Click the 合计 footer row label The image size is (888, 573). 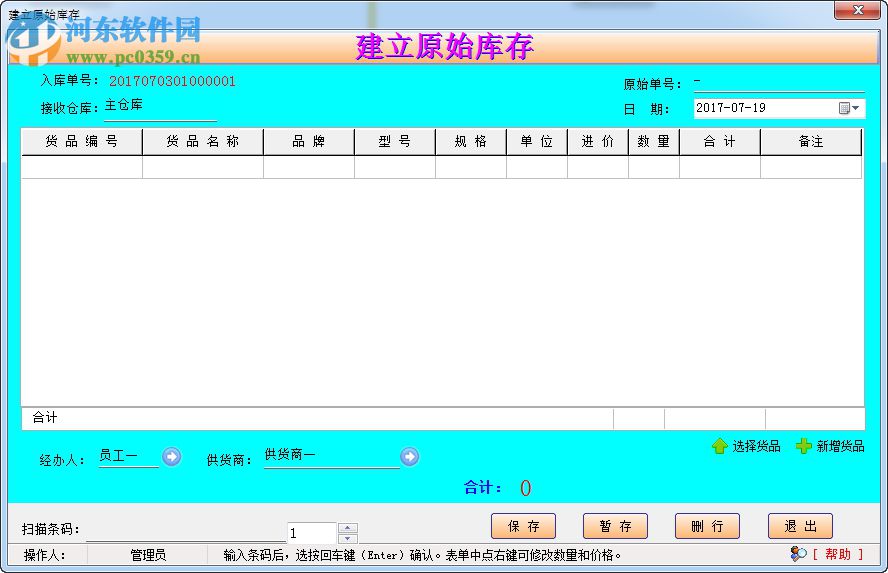coord(45,417)
